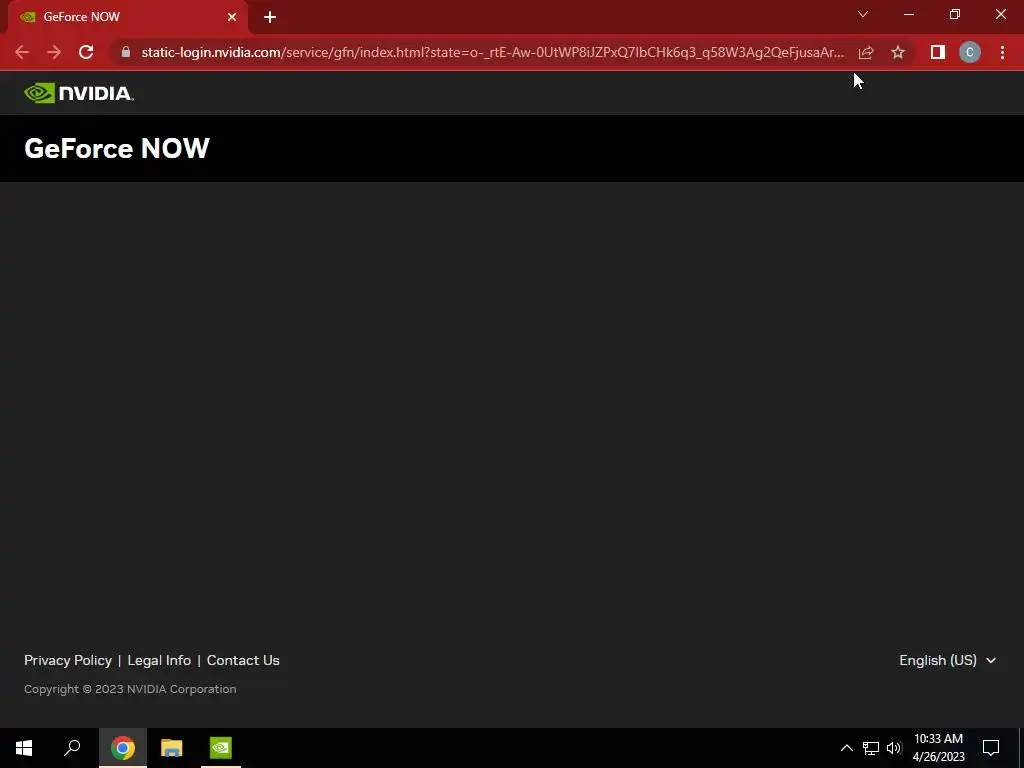Image resolution: width=1024 pixels, height=768 pixels.
Task: Open the Windows notification center
Action: pyautogui.click(x=991, y=748)
